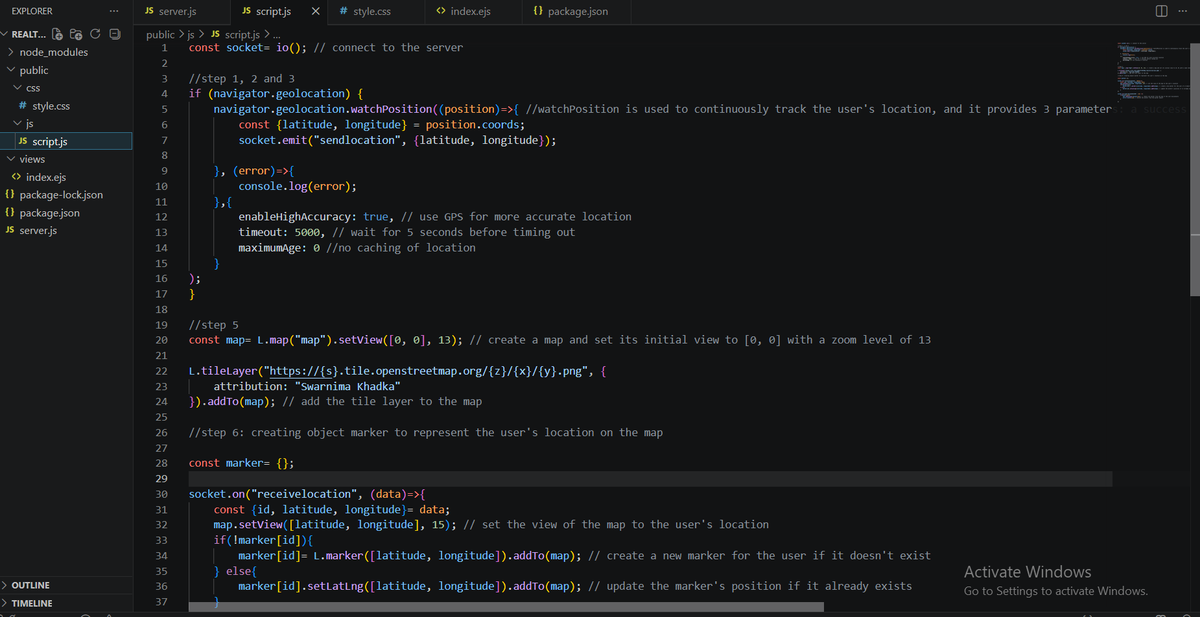The width and height of the screenshot is (1200, 617).
Task: Click the JS icon in the breadcrumb path
Action: point(215,34)
